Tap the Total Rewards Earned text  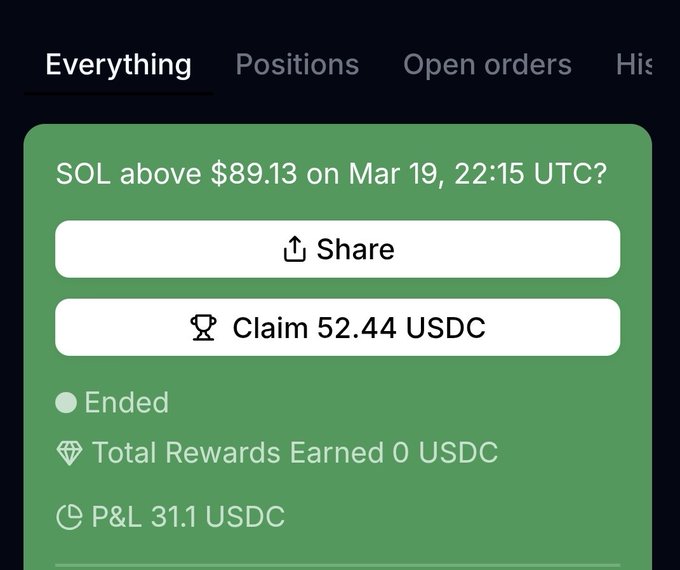(238, 453)
